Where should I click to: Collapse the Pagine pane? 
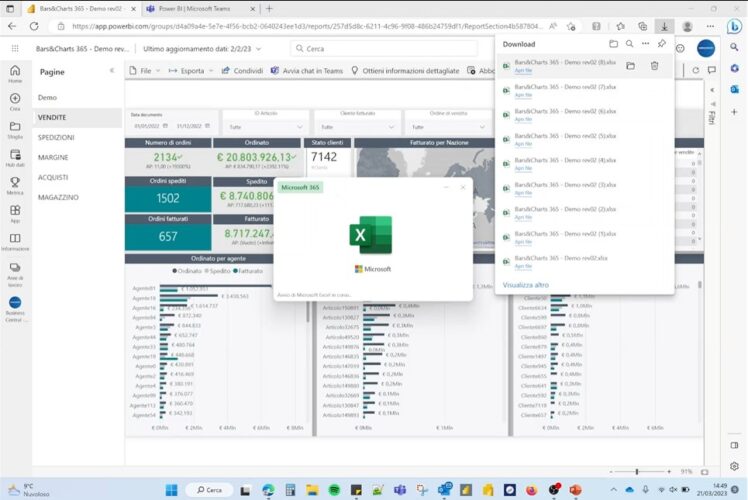113,72
